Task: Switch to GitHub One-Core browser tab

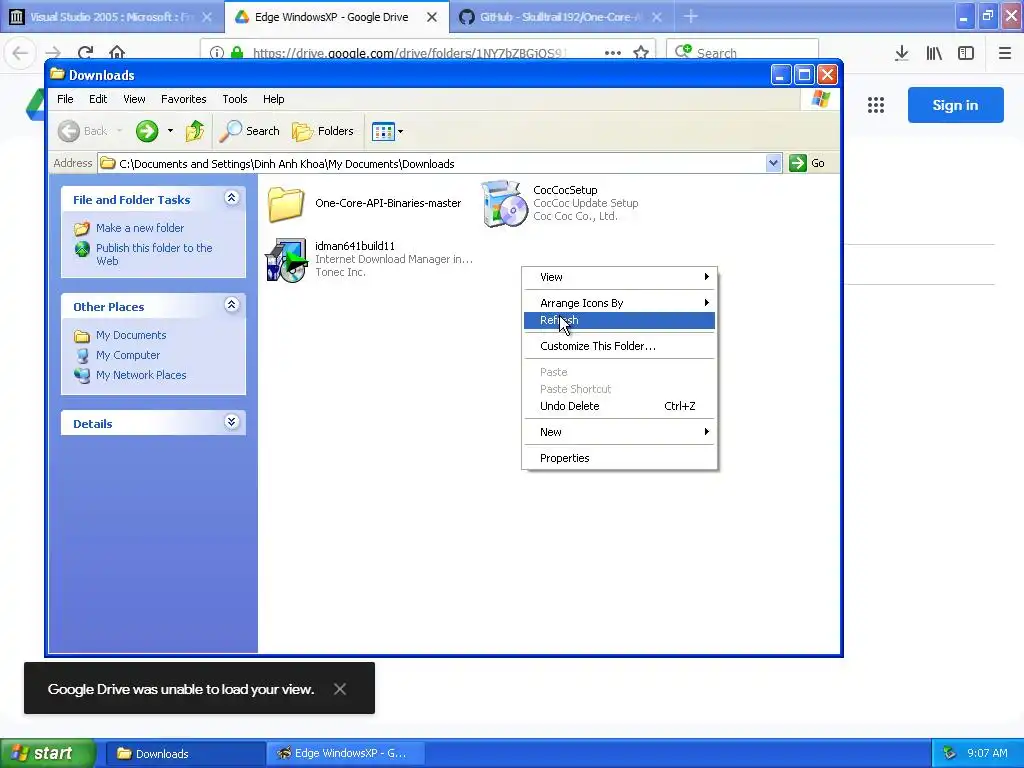Action: click(560, 17)
